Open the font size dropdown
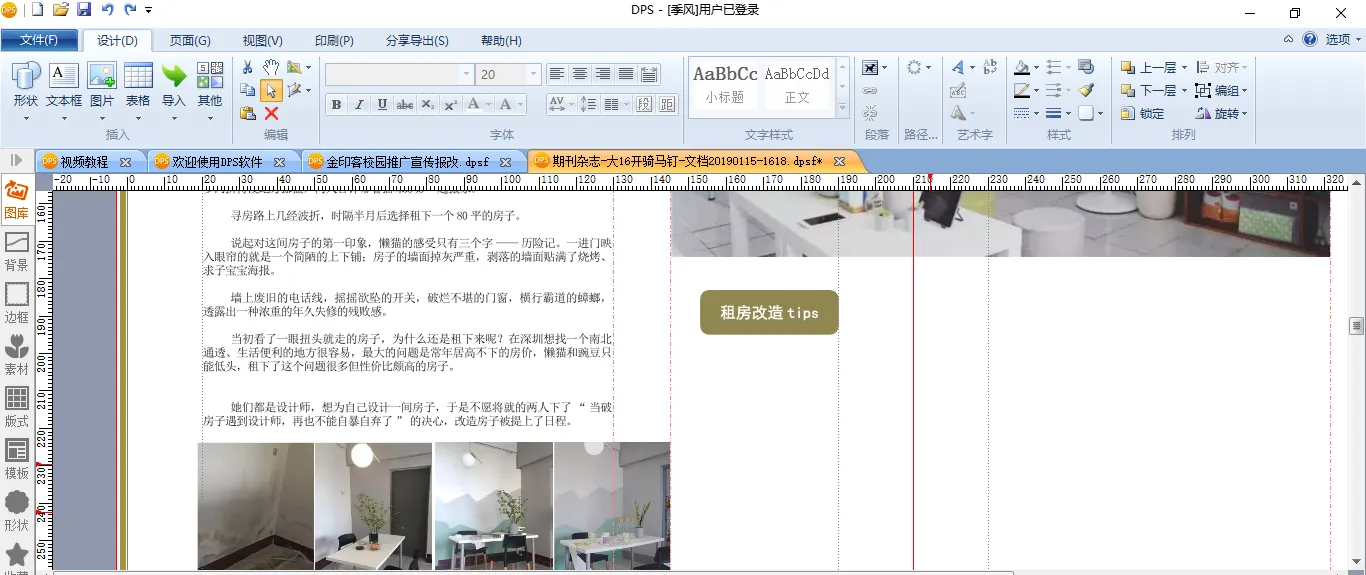The width and height of the screenshot is (1366, 575). pyautogui.click(x=533, y=75)
